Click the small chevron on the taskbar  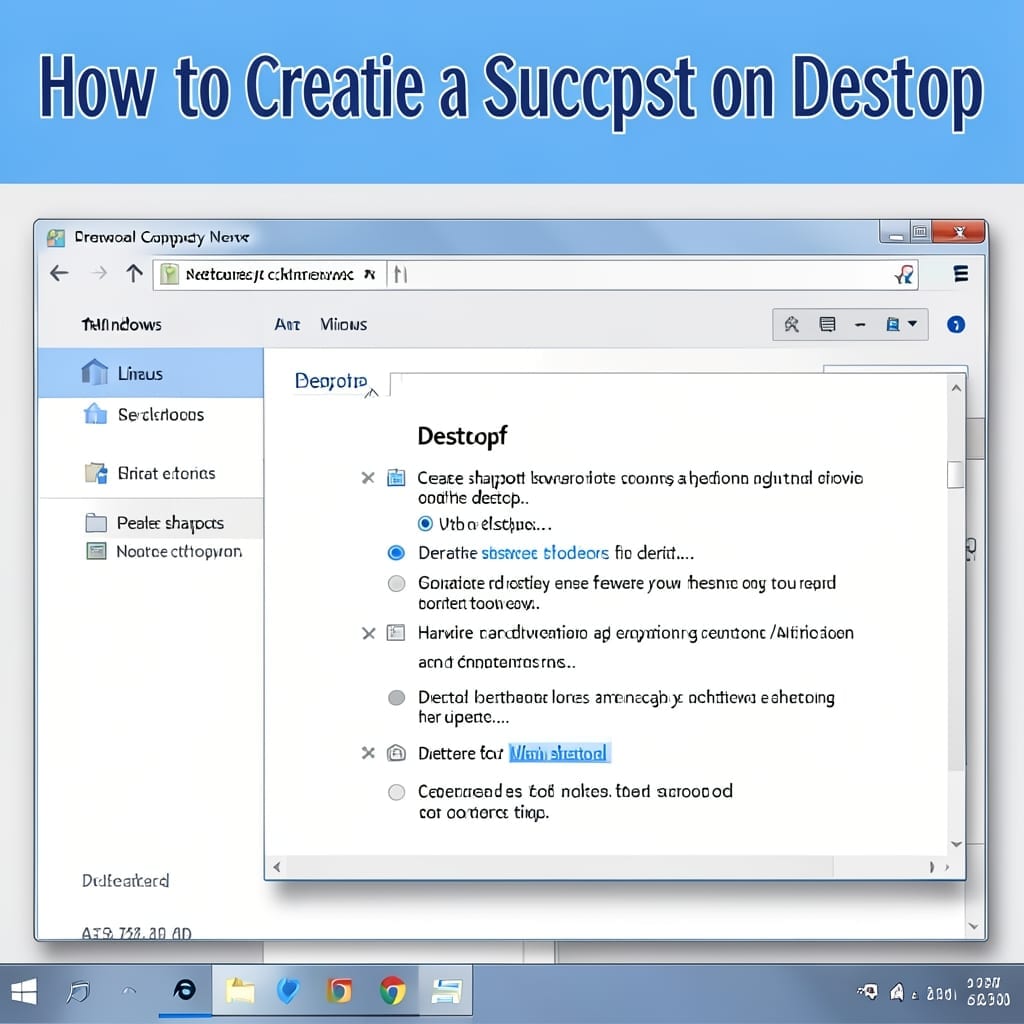point(129,991)
